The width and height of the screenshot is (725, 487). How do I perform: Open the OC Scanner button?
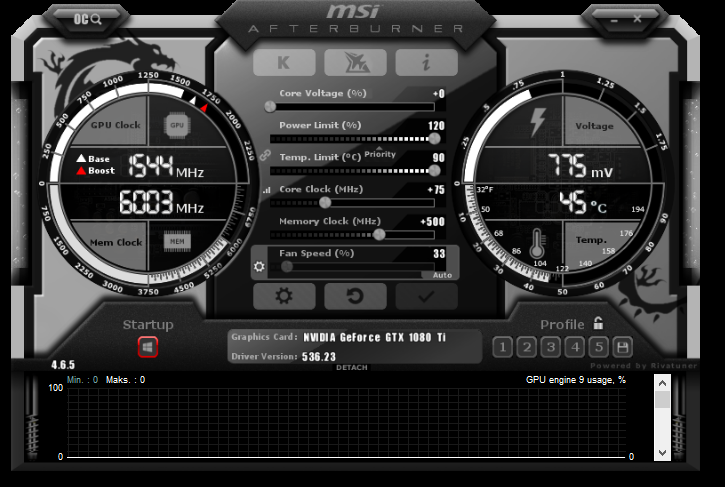click(x=87, y=19)
